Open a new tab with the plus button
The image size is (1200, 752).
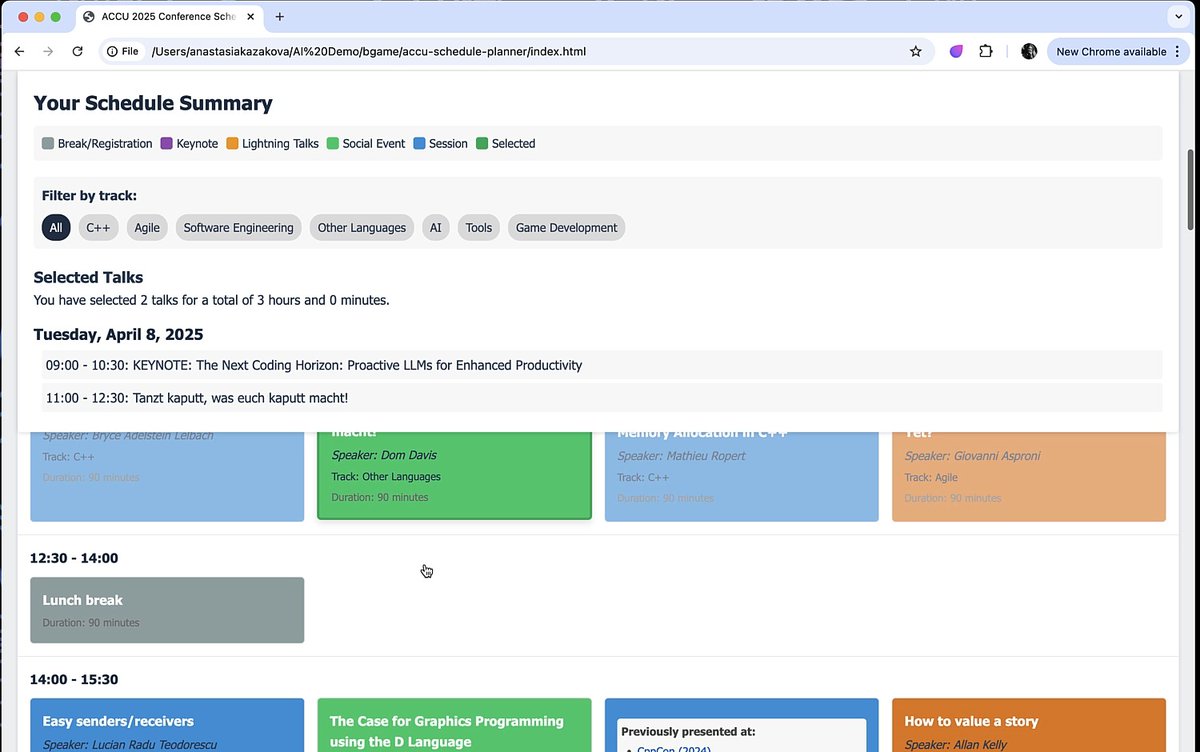click(280, 17)
